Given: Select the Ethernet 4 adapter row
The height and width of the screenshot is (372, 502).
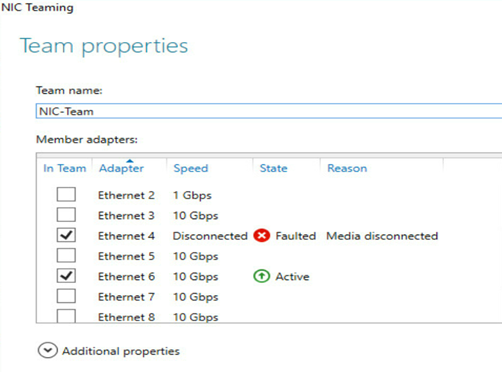Looking at the screenshot, I should 269,236.
